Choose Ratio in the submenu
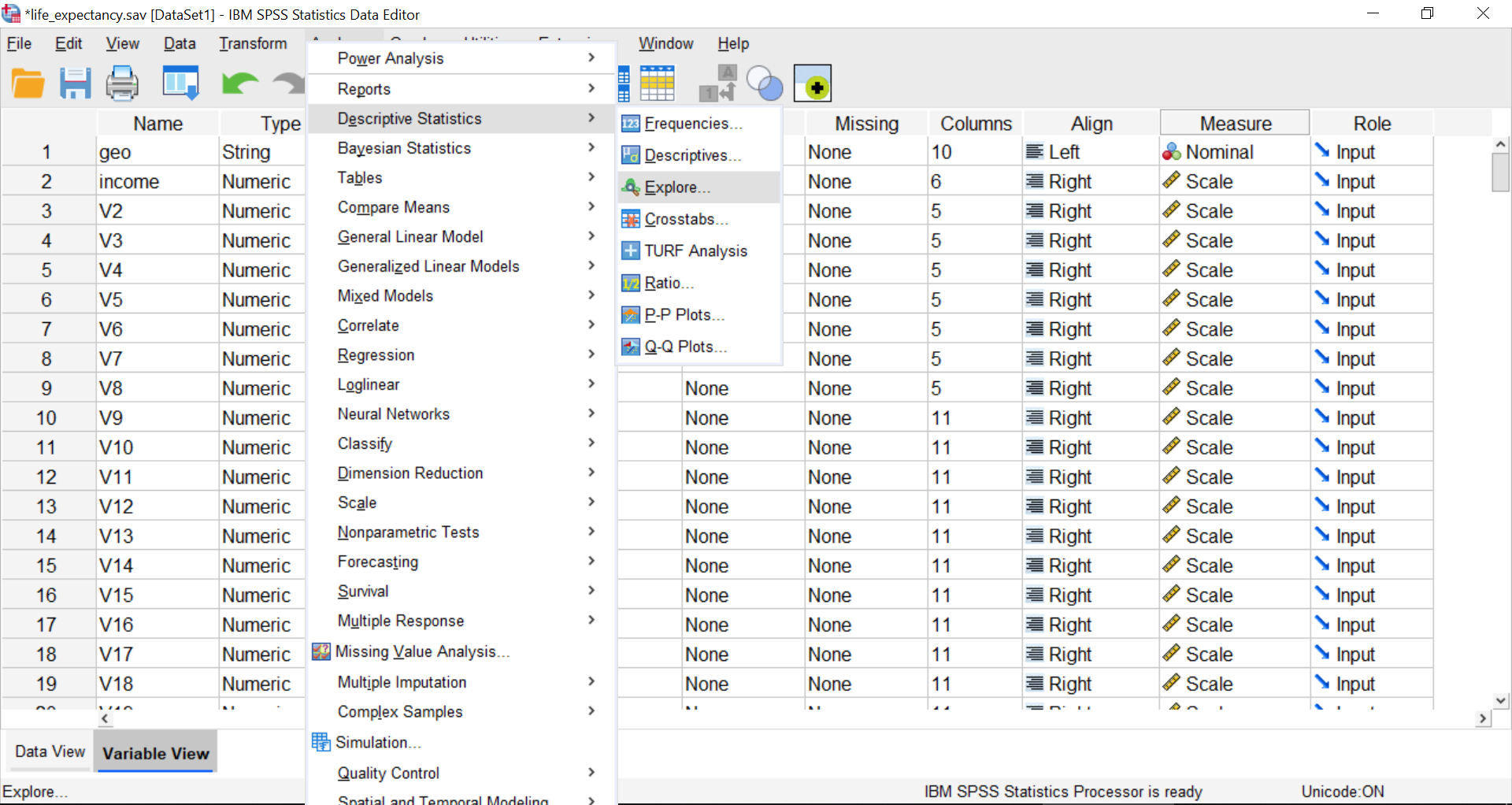1512x805 pixels. pos(699,283)
